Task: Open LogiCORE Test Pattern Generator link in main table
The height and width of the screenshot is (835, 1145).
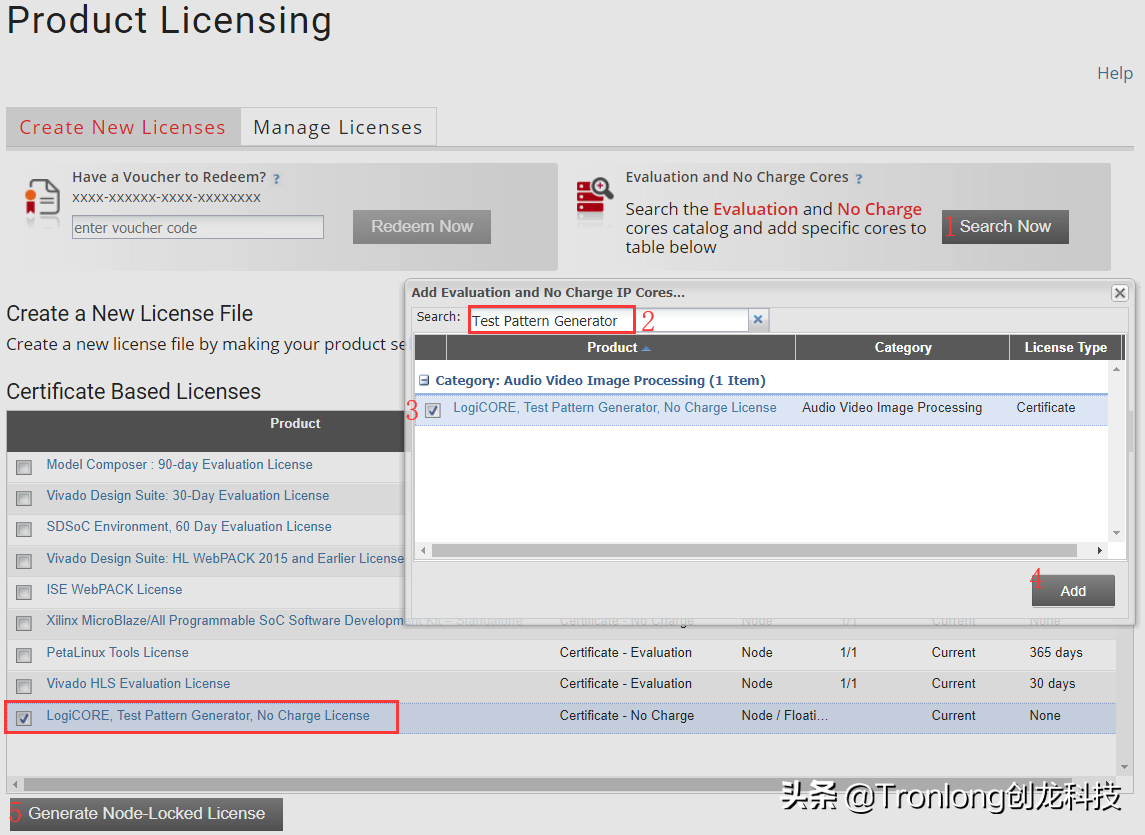Action: pyautogui.click(x=208, y=716)
